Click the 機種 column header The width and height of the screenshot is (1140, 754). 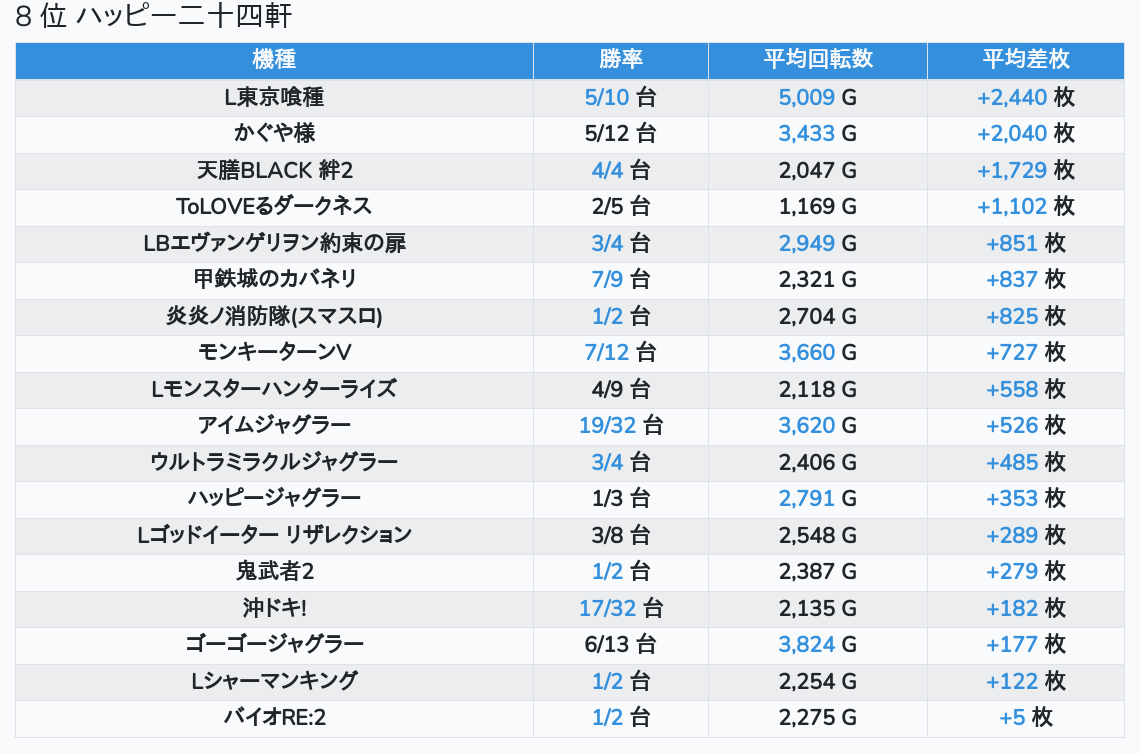[x=274, y=60]
